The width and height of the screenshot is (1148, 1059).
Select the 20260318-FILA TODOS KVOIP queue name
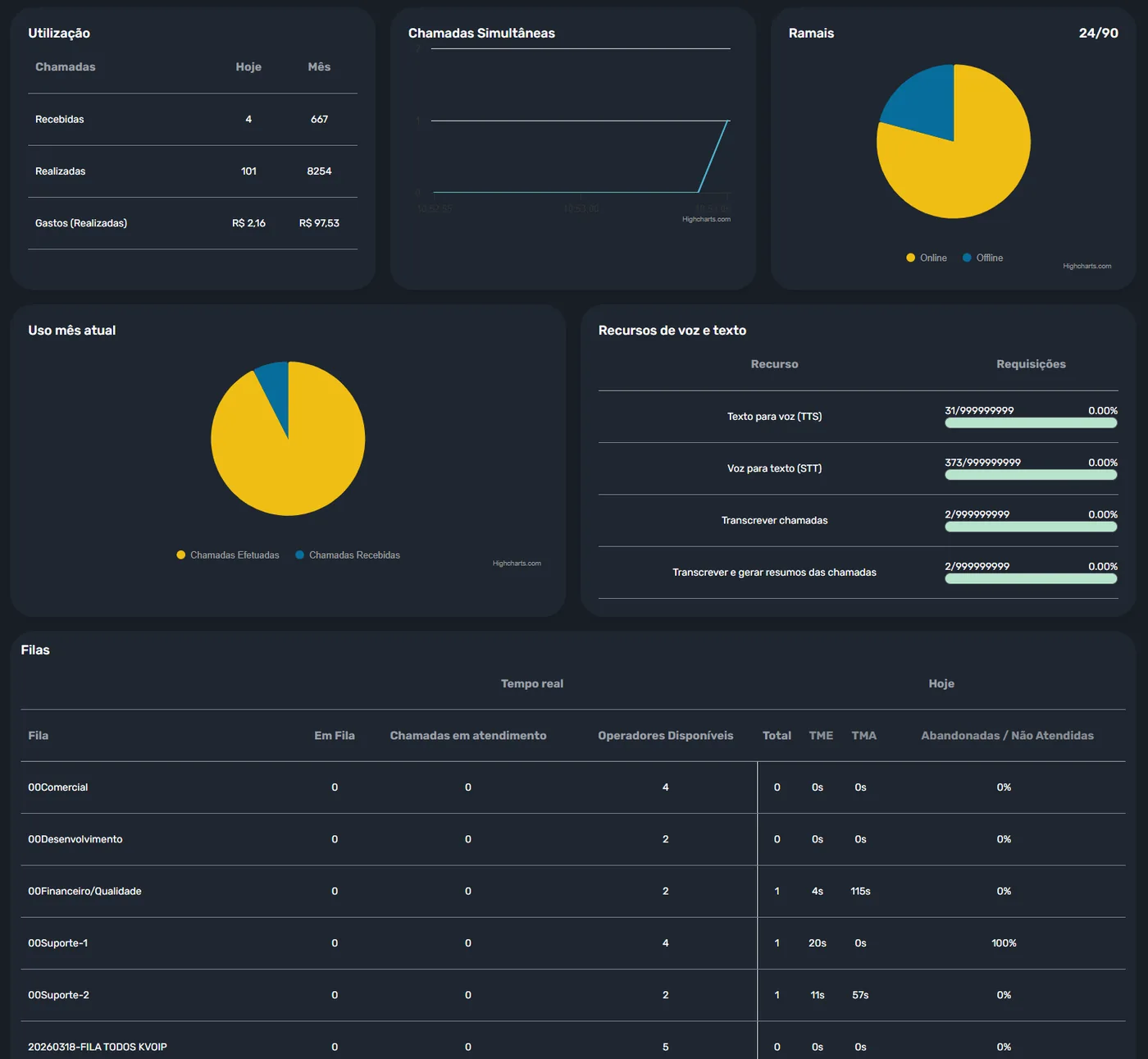[98, 1047]
